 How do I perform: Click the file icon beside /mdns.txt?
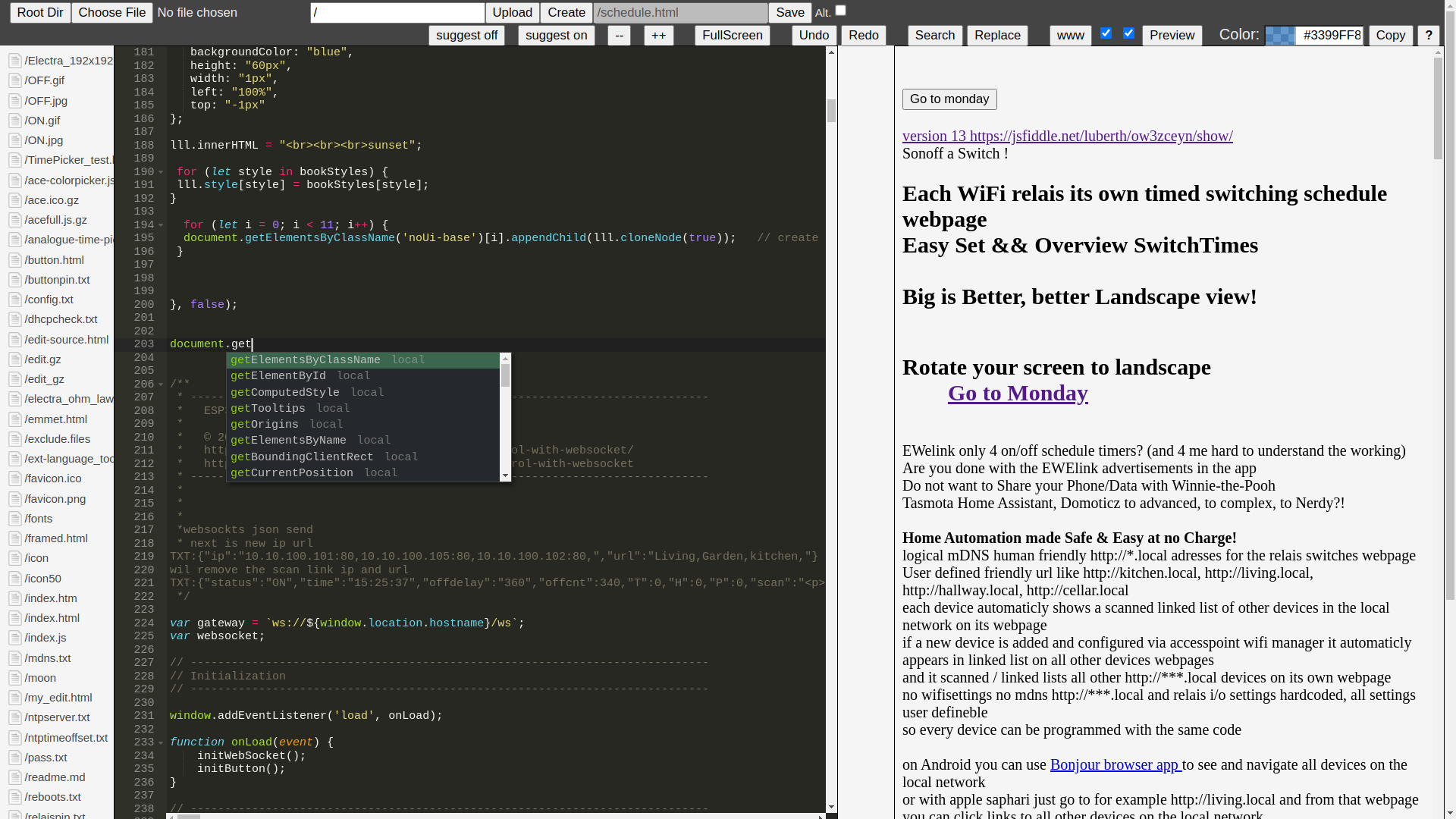pos(14,658)
